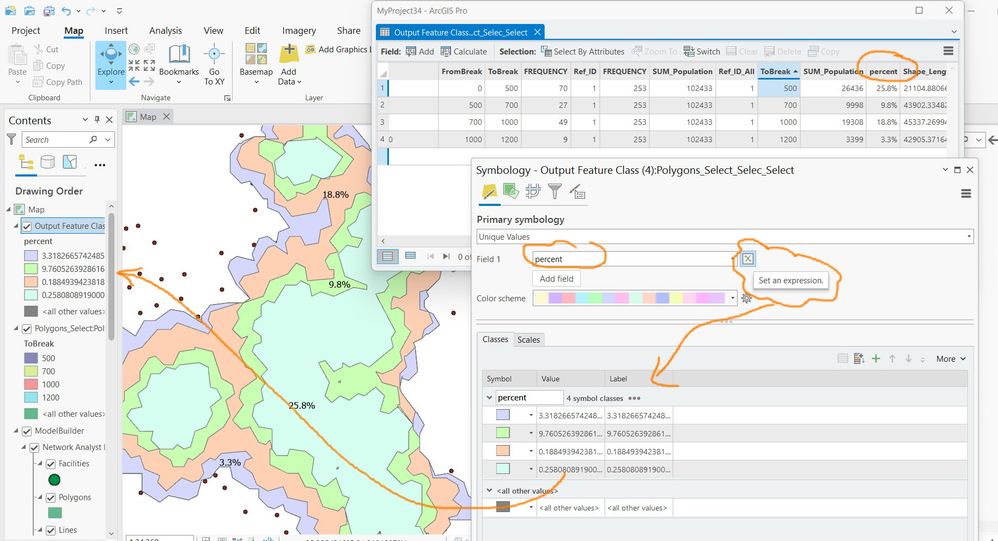
Task: Open the advanced symbology options tab icon
Action: [x=577, y=191]
